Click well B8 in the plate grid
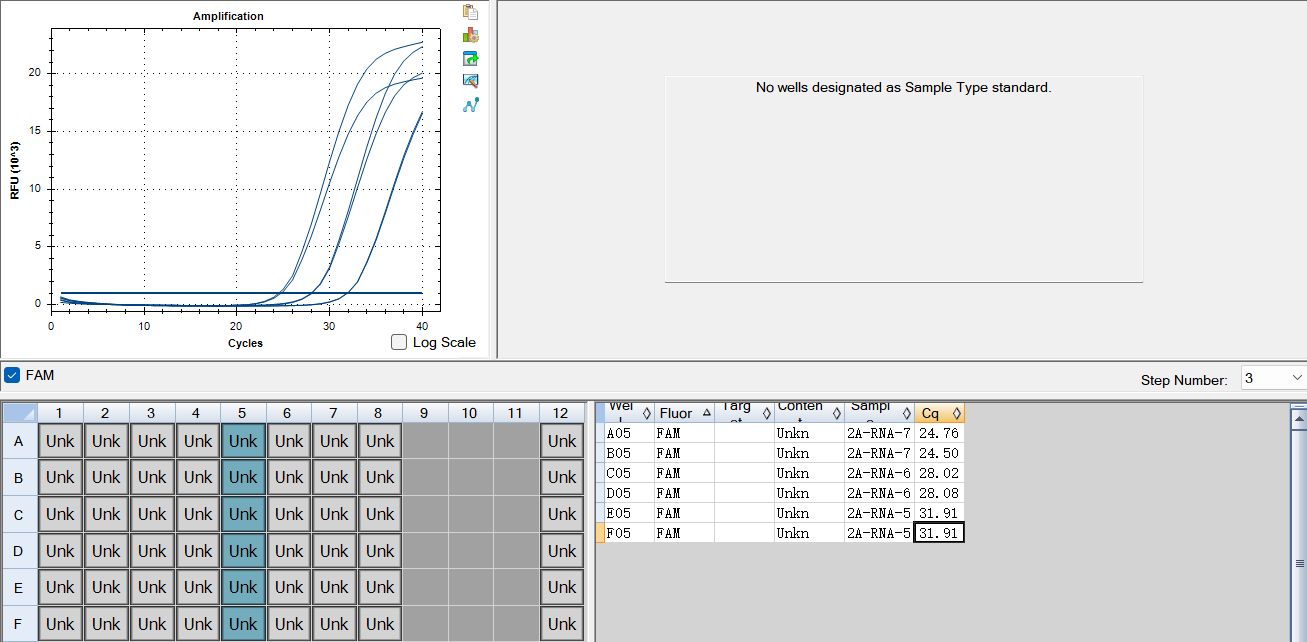Image resolution: width=1307 pixels, height=642 pixels. (x=380, y=477)
